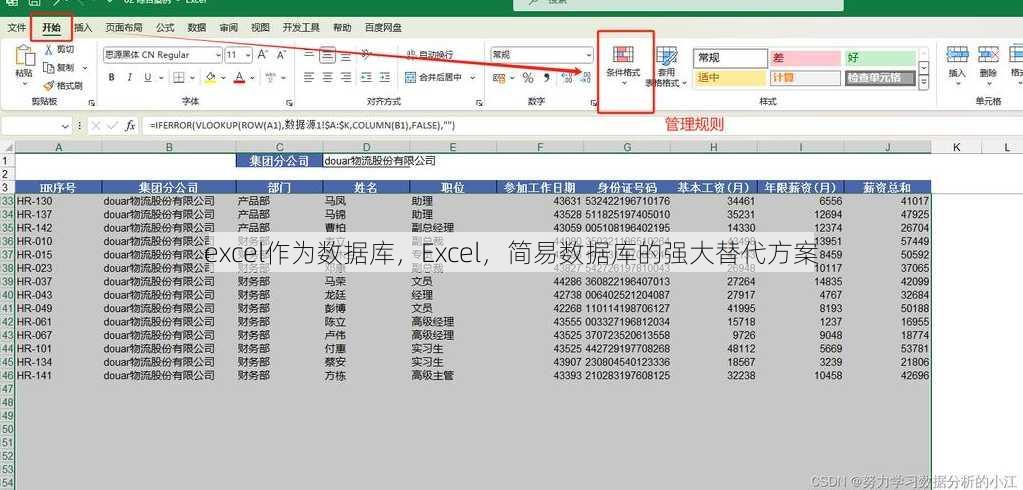
Task: Click Merge and Center (合并后居中) icon
Action: click(x=410, y=78)
